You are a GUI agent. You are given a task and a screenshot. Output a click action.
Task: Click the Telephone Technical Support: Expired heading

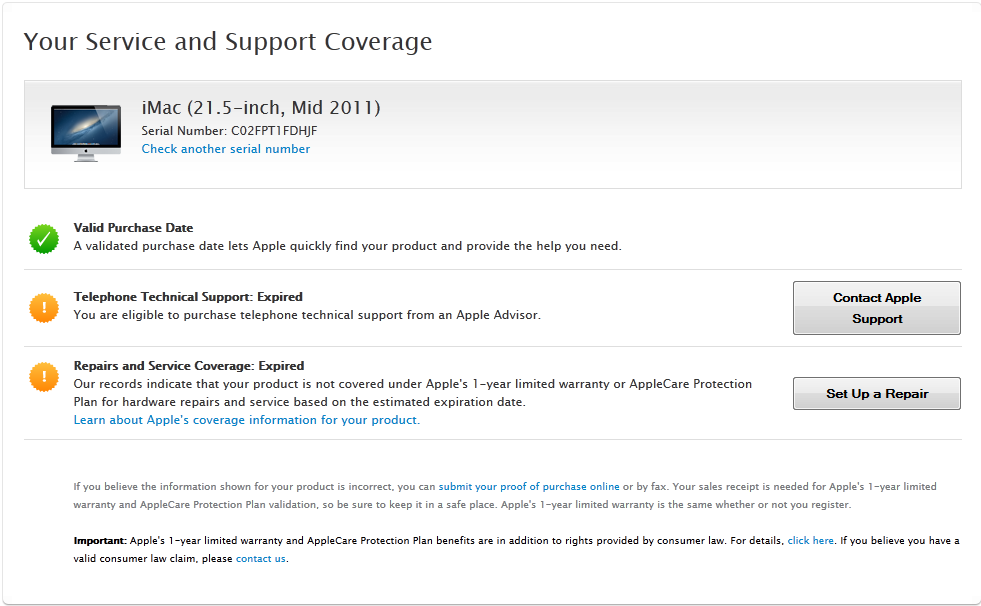188,297
